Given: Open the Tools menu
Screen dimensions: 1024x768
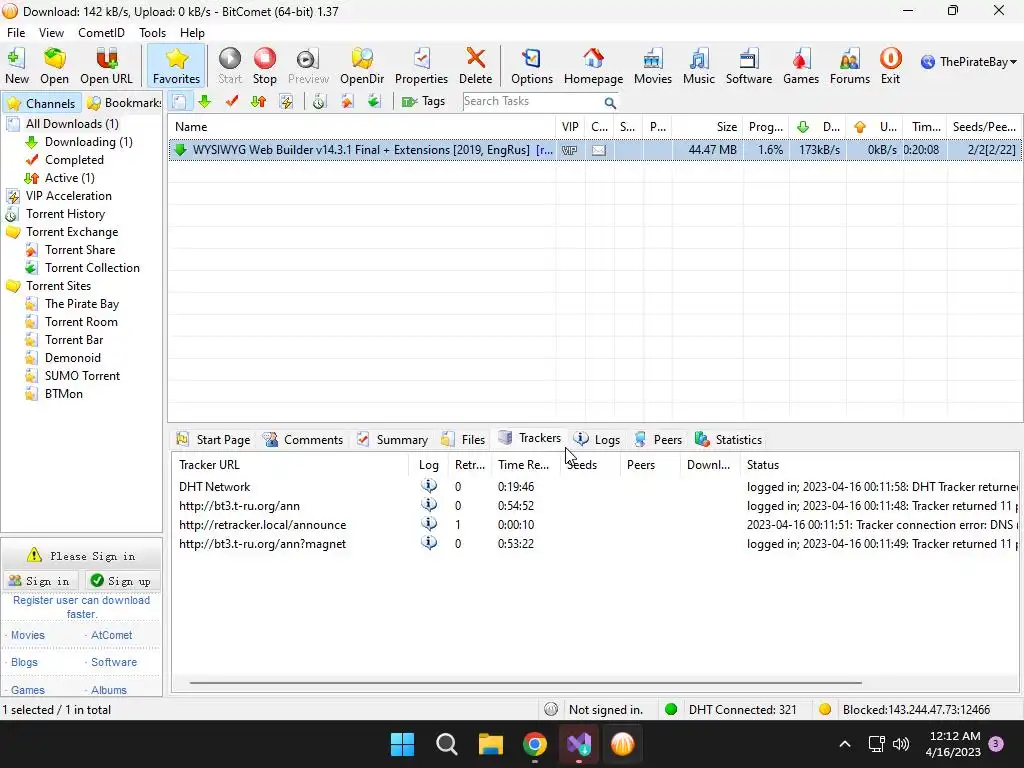Looking at the screenshot, I should (x=152, y=33).
